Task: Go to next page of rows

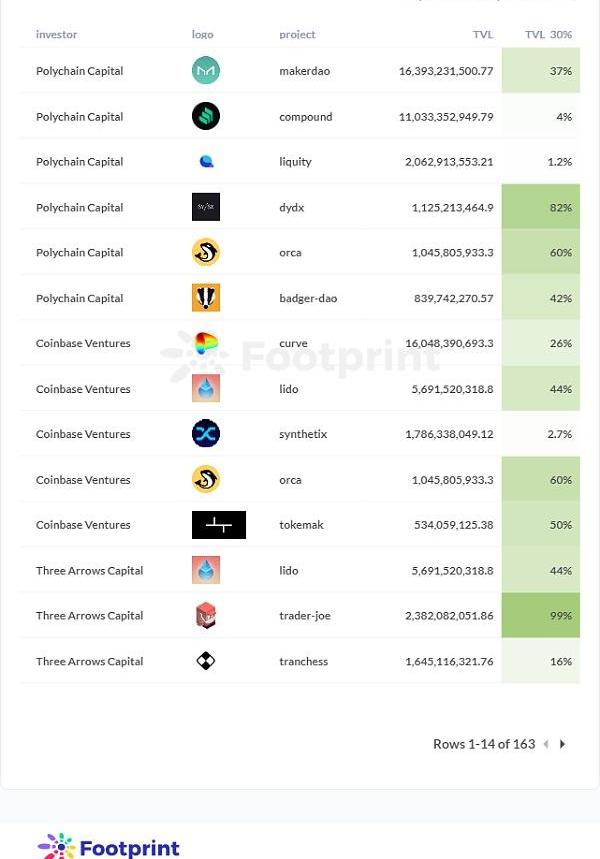Action: click(563, 744)
